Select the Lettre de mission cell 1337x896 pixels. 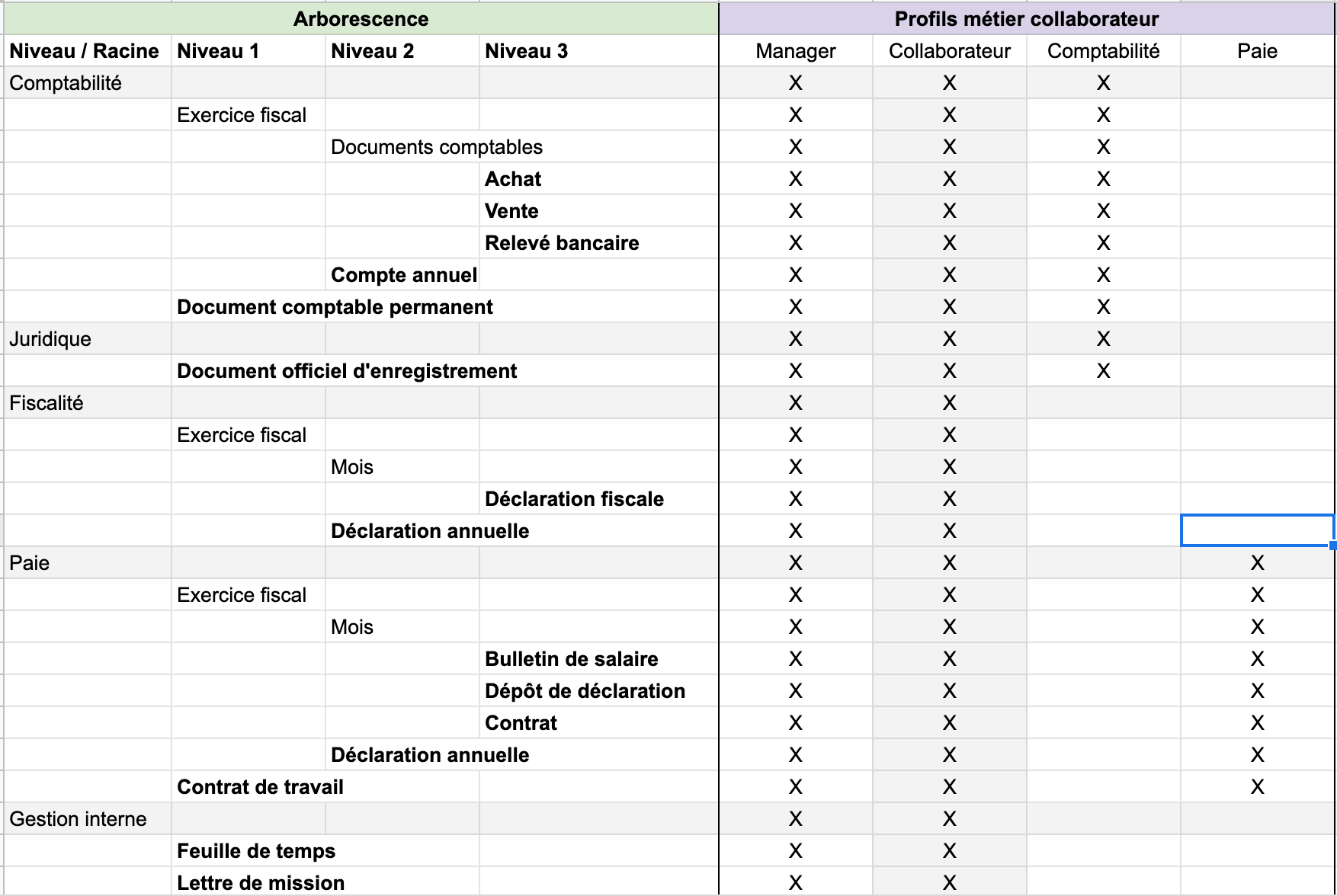(x=260, y=883)
